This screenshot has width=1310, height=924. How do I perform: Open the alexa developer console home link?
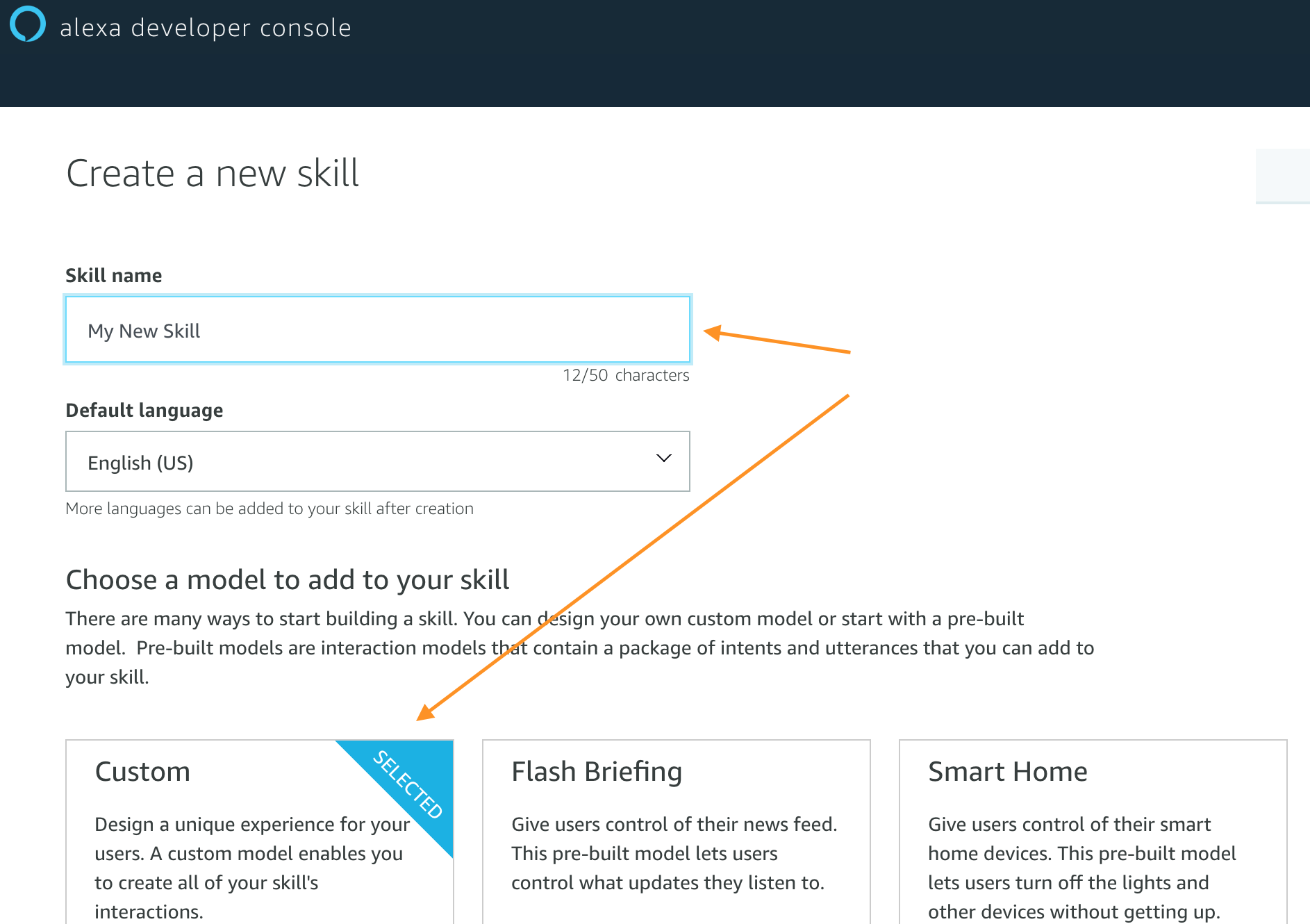206,28
